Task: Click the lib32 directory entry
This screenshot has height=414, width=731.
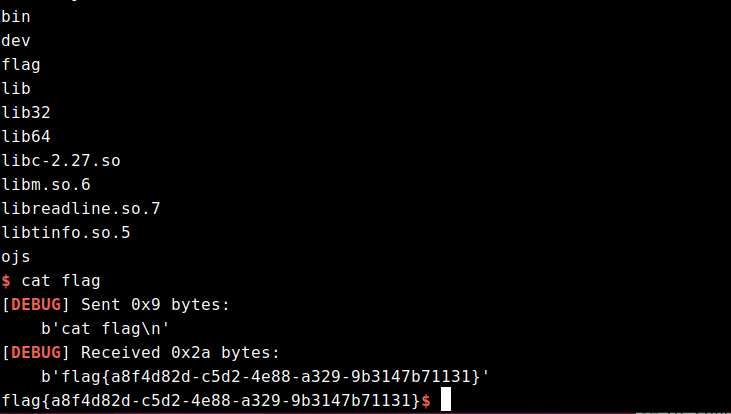Action: click(26, 112)
